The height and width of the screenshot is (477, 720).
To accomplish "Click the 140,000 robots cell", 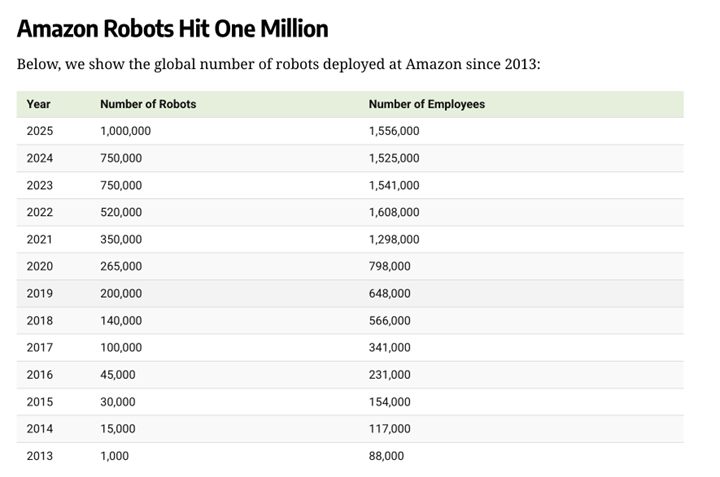I will 121,320.
